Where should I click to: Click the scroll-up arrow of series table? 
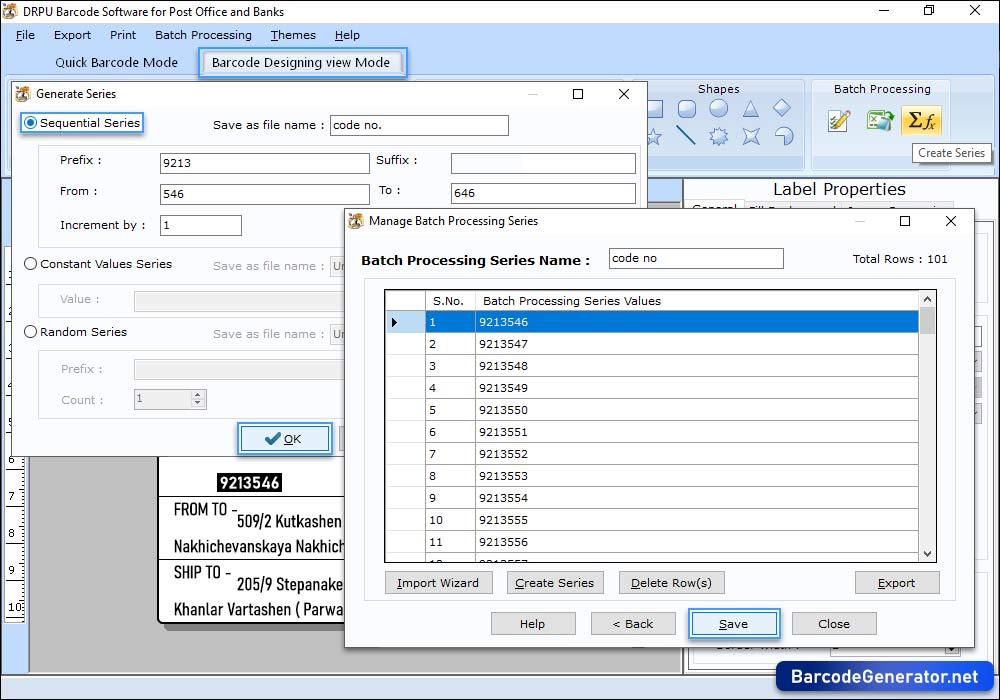[x=927, y=299]
